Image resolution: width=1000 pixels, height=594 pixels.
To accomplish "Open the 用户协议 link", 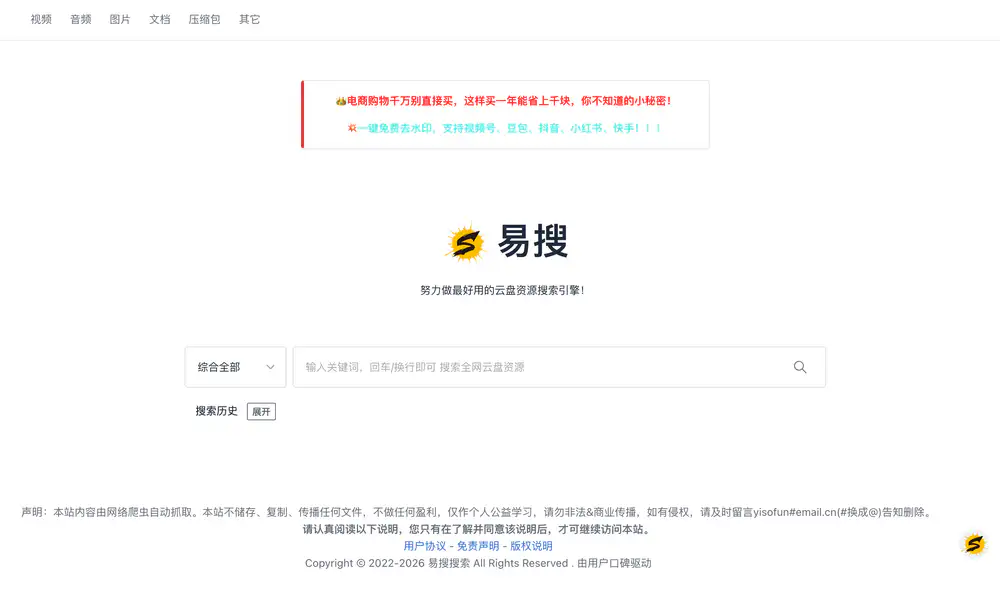I will [x=425, y=546].
